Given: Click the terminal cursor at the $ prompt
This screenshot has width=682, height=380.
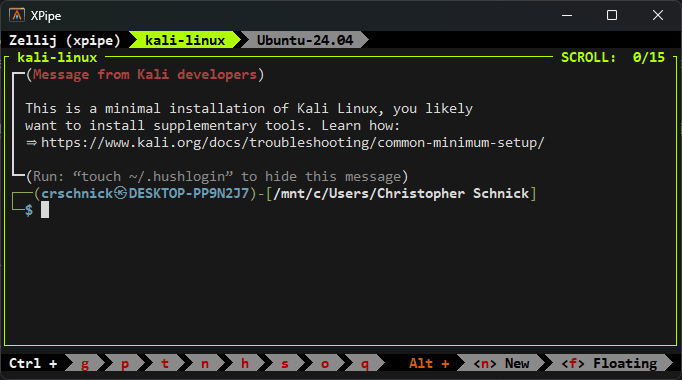Looking at the screenshot, I should [45, 210].
